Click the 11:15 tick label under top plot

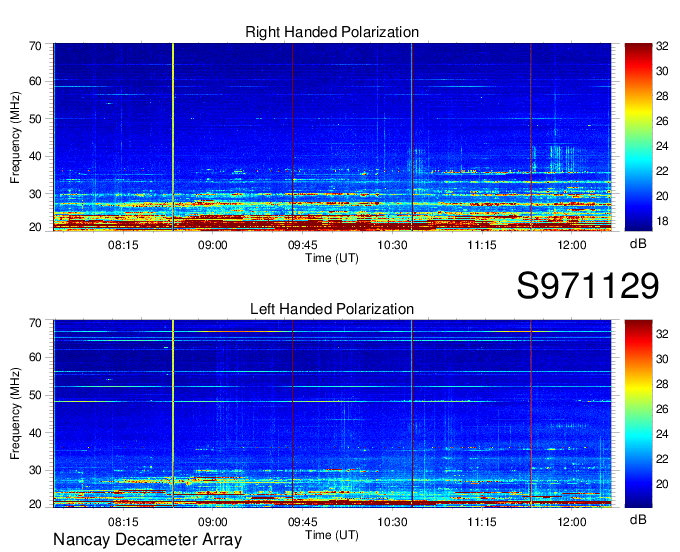pos(482,245)
